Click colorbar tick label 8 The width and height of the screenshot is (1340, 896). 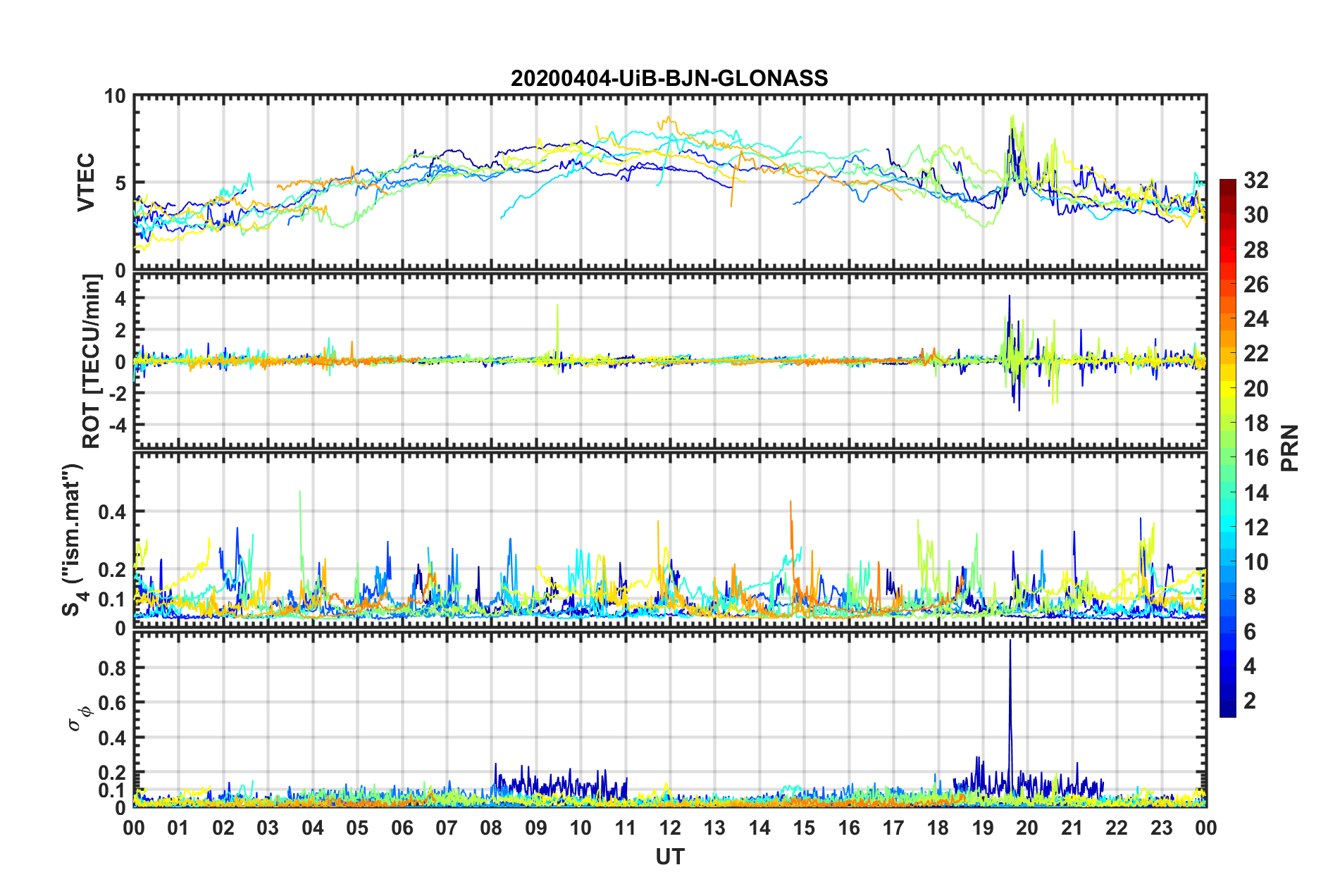click(x=1250, y=597)
